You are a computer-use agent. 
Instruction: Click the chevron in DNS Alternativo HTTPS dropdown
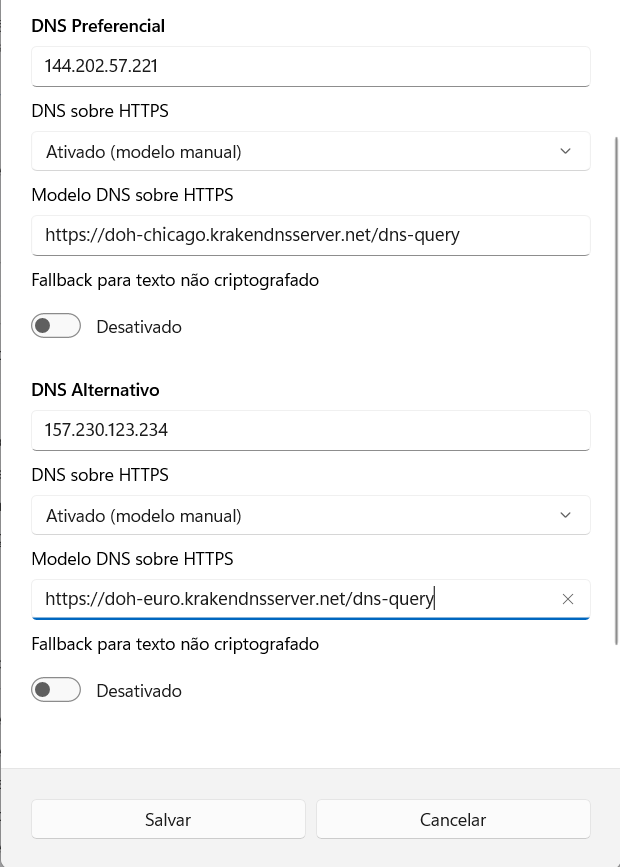coord(565,515)
